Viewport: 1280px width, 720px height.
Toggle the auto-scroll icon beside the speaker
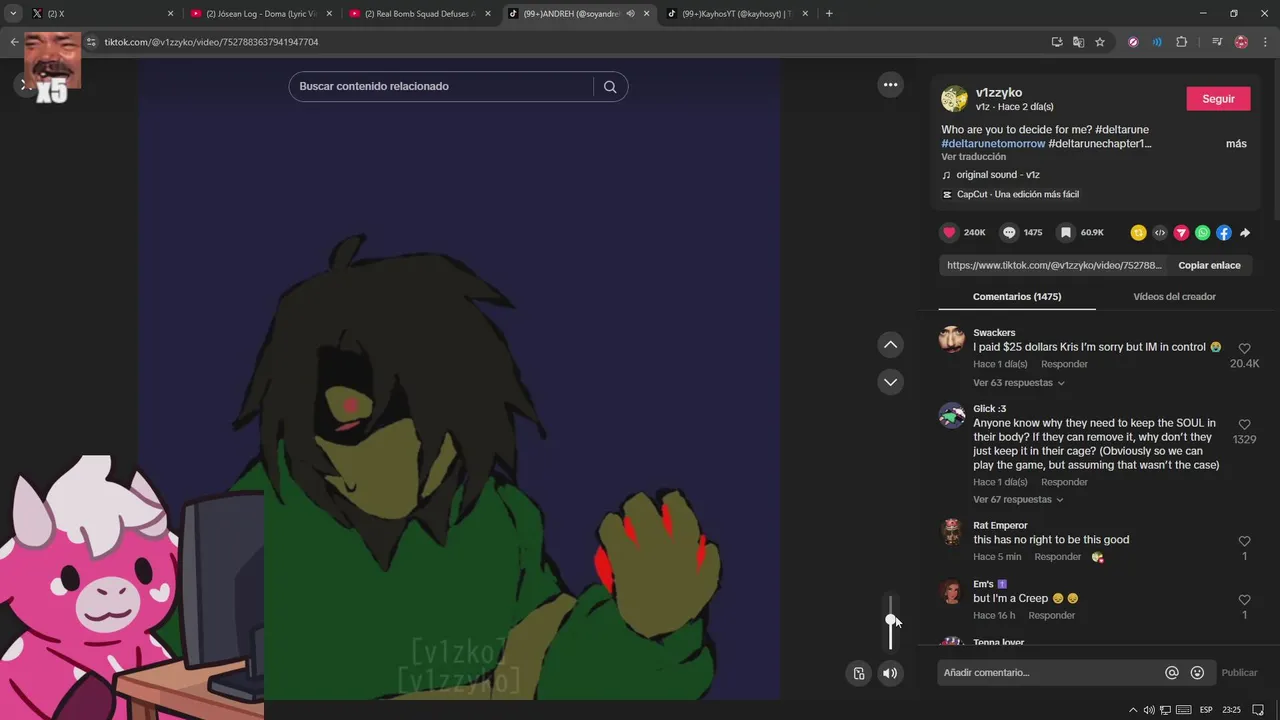858,673
